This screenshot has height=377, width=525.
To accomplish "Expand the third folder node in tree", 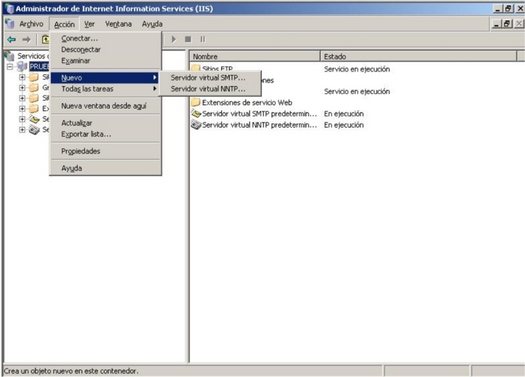I will point(22,98).
